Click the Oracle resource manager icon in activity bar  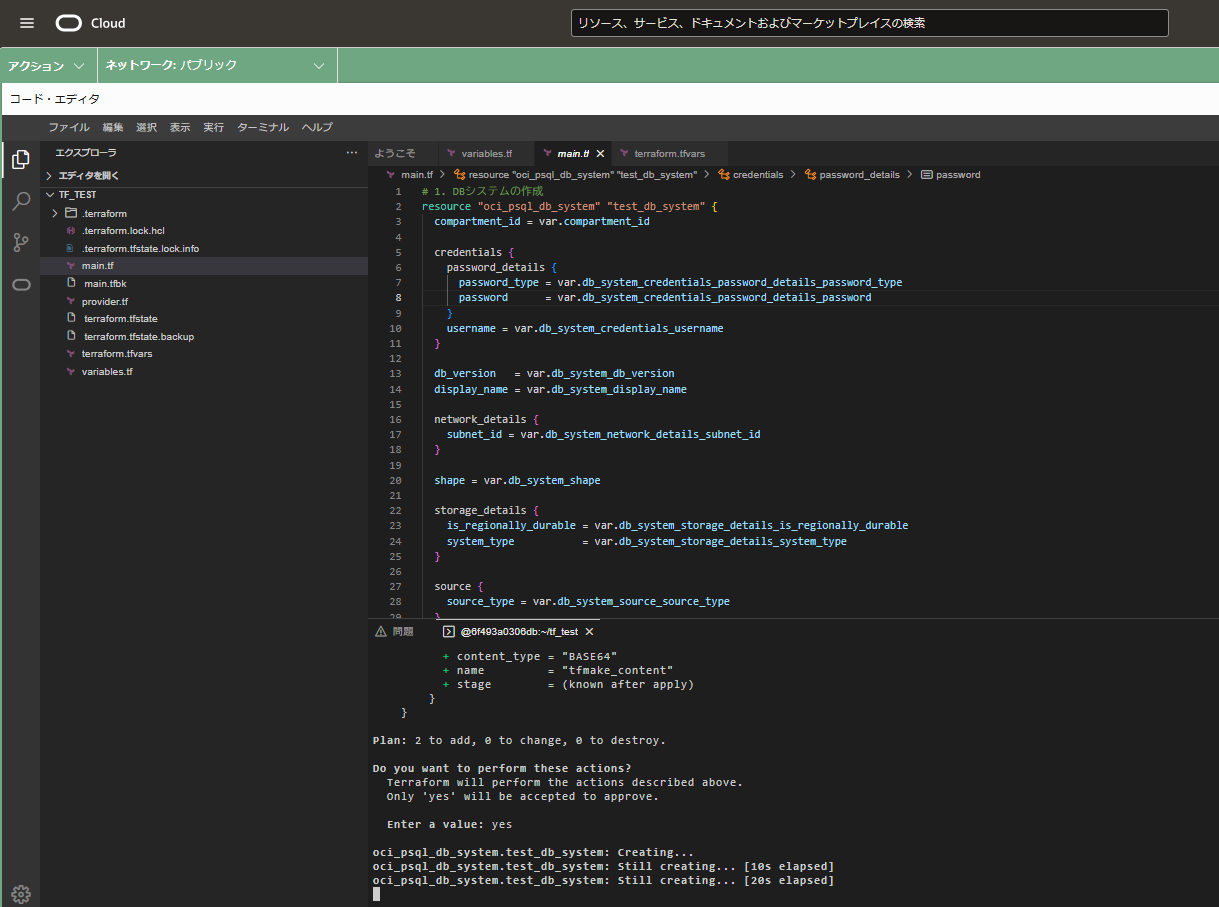[x=21, y=285]
